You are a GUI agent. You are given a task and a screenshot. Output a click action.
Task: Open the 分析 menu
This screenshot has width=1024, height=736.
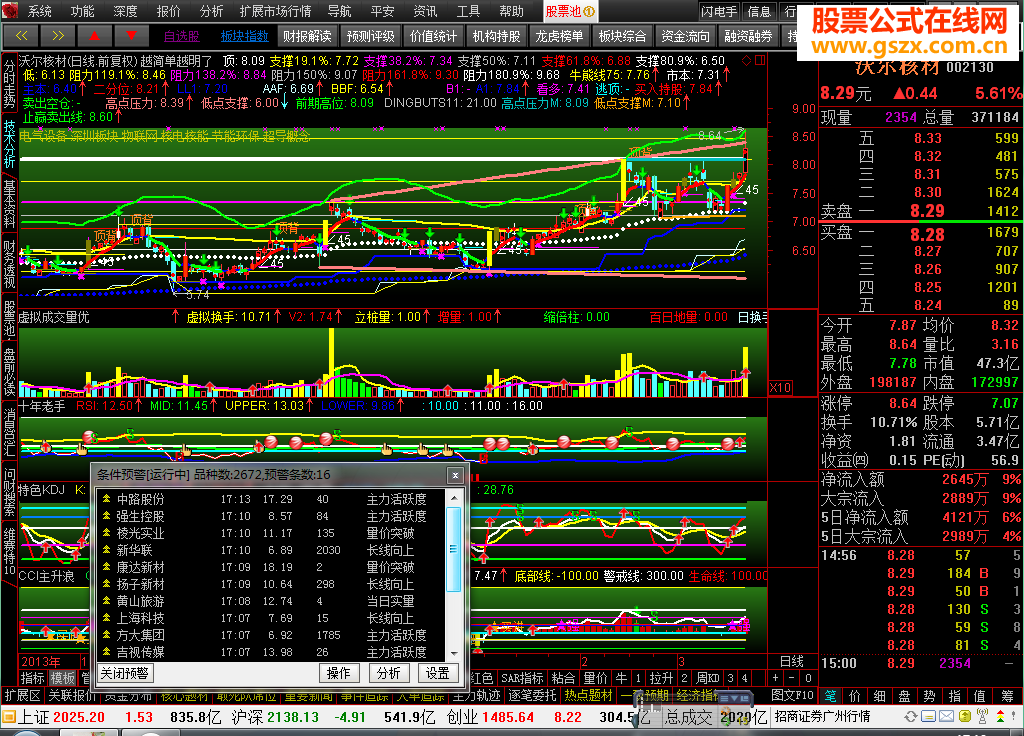point(211,11)
